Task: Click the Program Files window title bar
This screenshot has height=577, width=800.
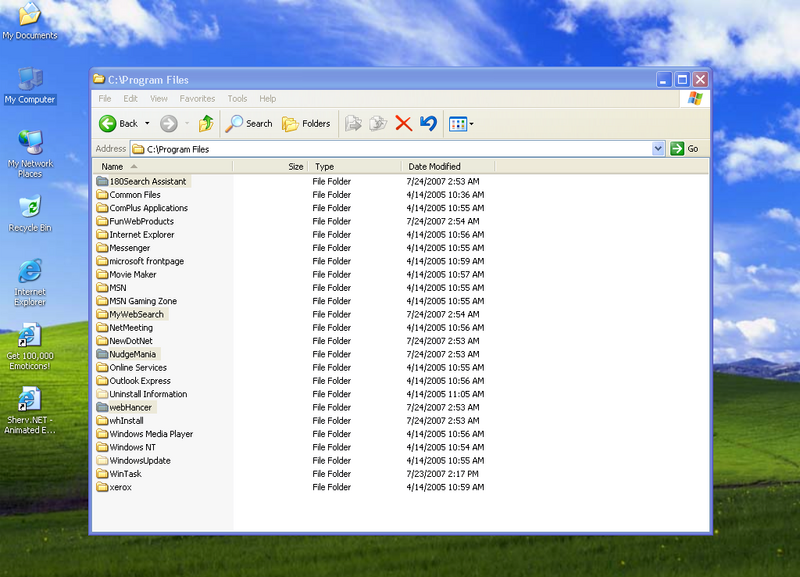Action: [x=372, y=80]
